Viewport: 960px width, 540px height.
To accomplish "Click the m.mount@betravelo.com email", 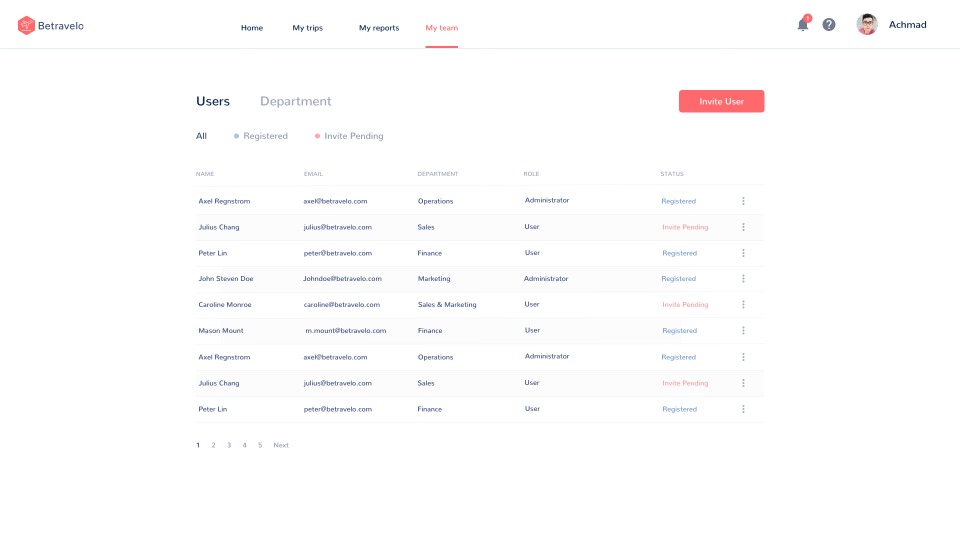I will pos(346,331).
